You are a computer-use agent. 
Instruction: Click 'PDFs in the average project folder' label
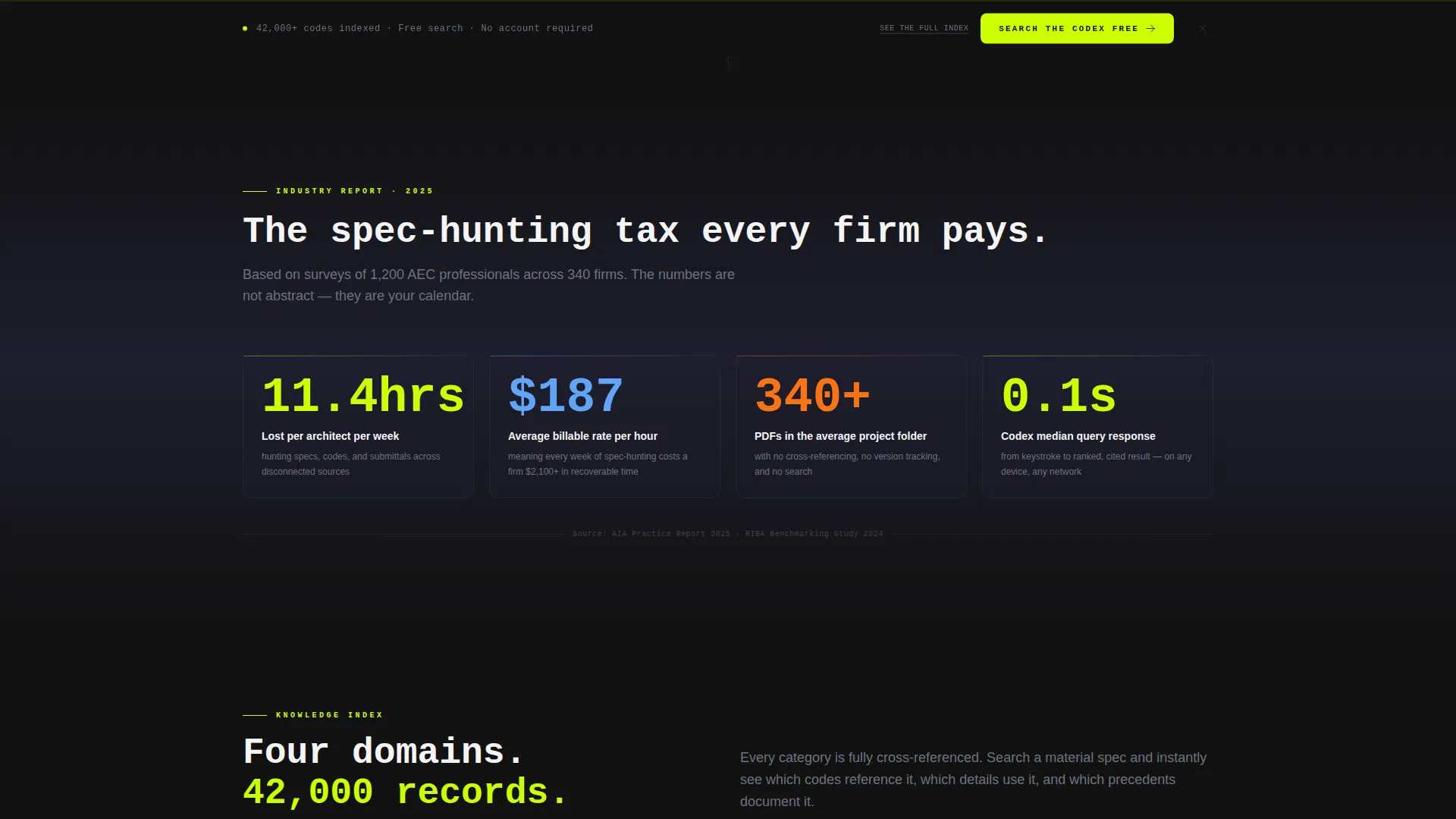pyautogui.click(x=840, y=436)
